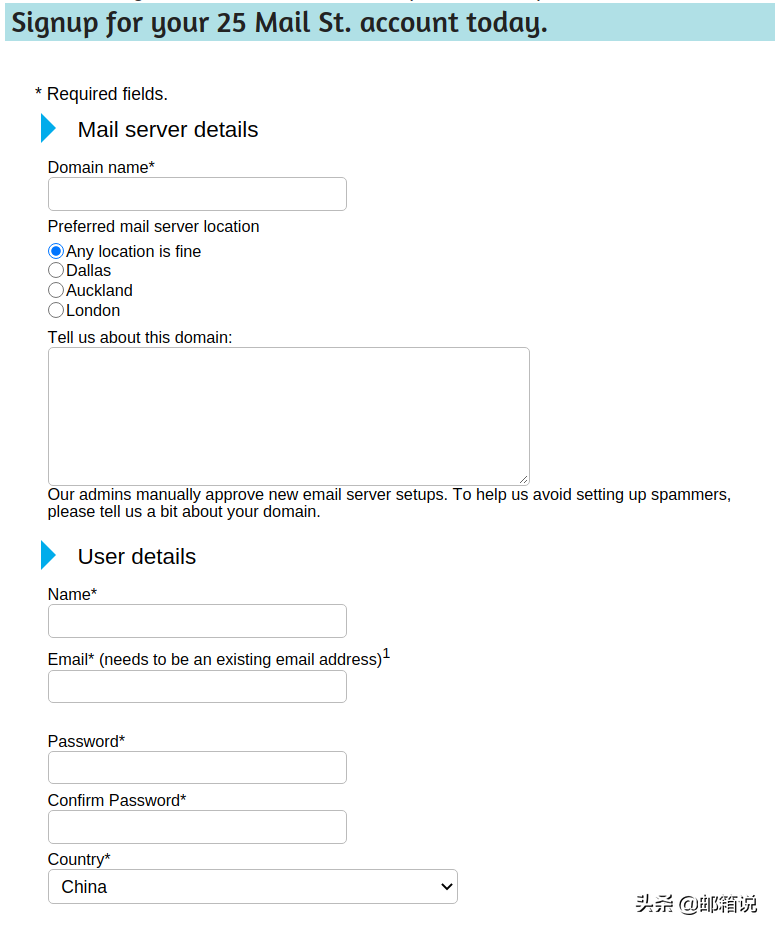This screenshot has width=775, height=931.
Task: Choose London as mail server location
Action: click(56, 310)
